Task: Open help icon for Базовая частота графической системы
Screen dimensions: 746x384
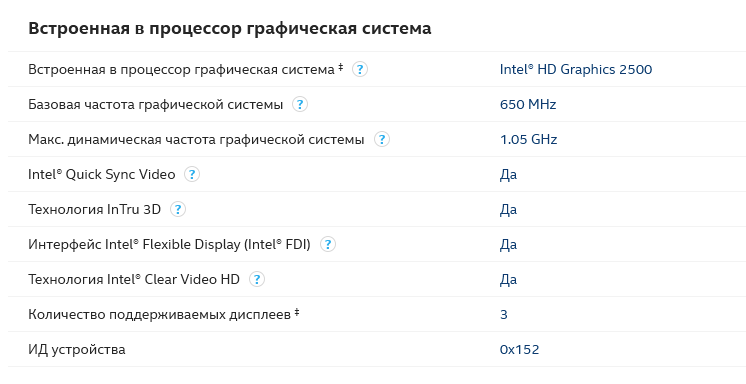Action: [300, 104]
